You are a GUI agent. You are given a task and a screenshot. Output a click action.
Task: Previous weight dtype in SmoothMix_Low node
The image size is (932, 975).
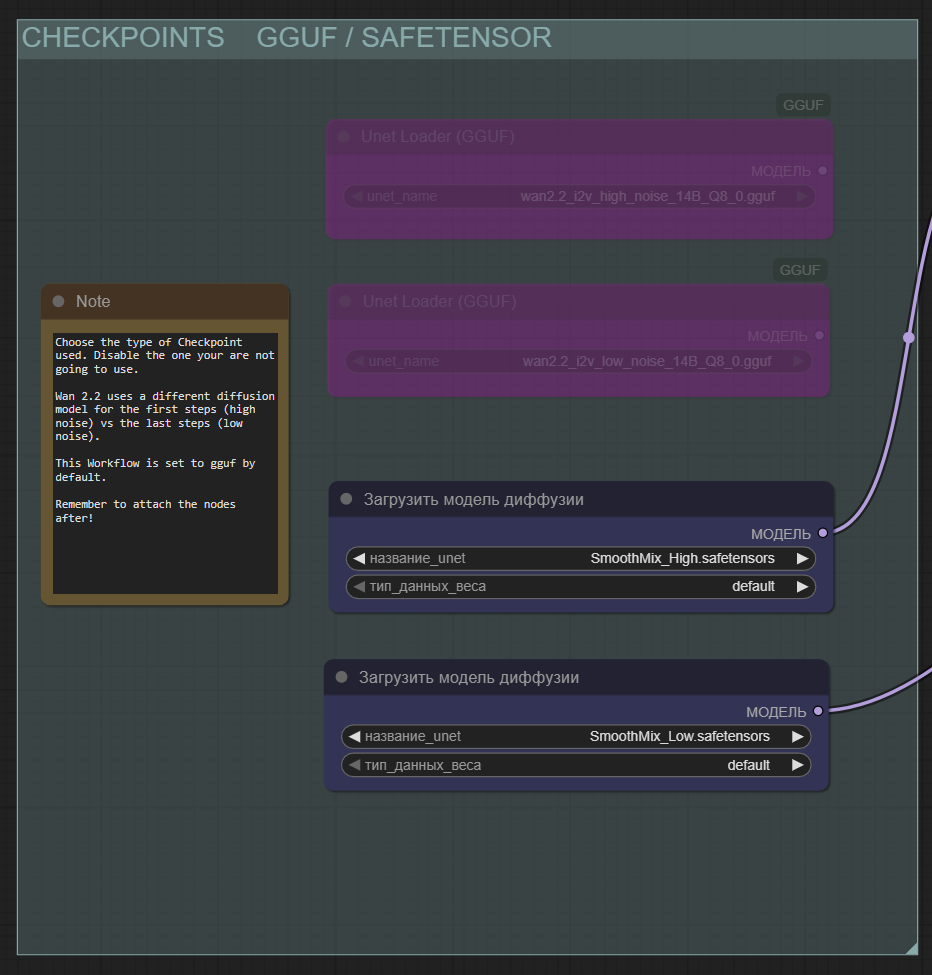click(x=354, y=765)
